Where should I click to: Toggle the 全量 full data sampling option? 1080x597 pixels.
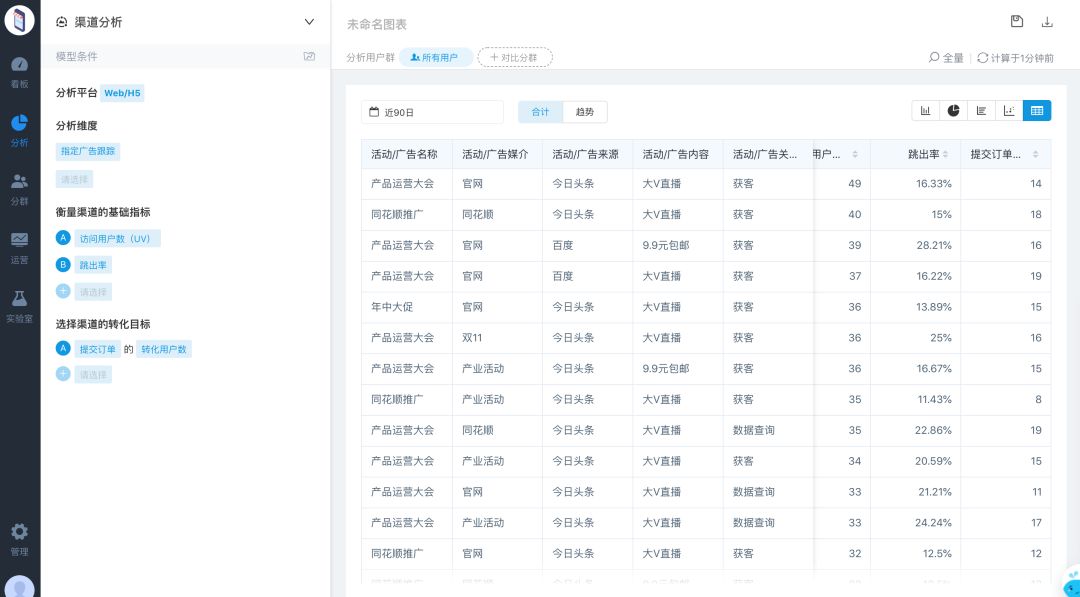(x=946, y=58)
